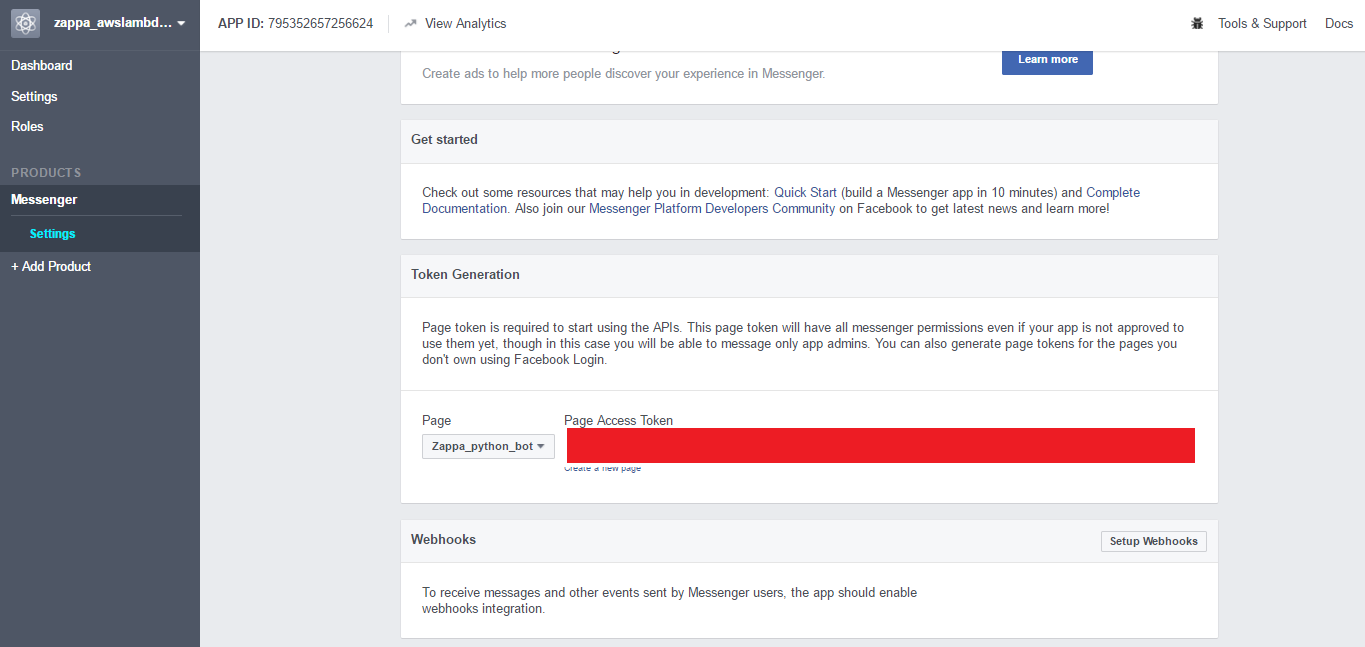
Task: Open the top-level Settings sidebar item
Action: tap(34, 96)
